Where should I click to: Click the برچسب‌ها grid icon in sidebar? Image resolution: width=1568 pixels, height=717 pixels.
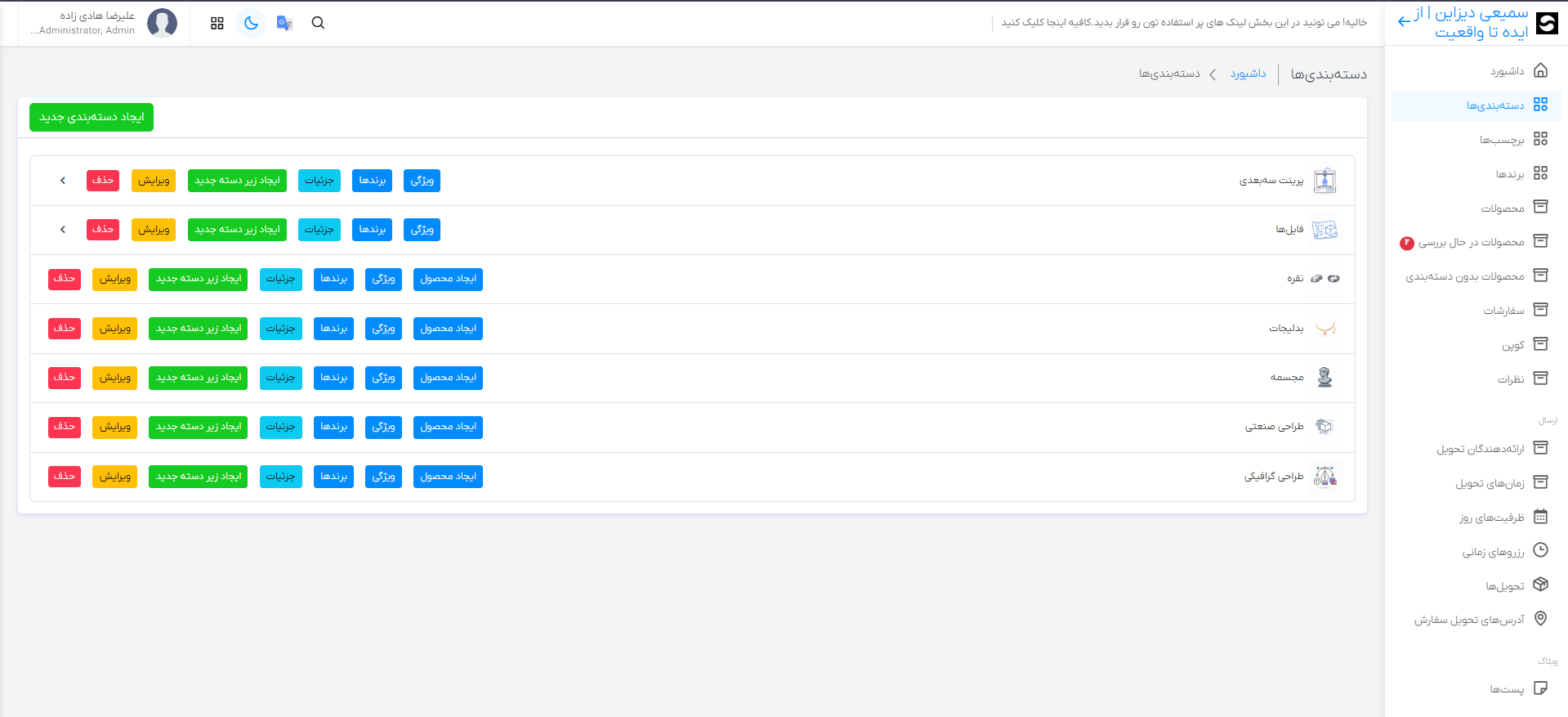(x=1540, y=139)
